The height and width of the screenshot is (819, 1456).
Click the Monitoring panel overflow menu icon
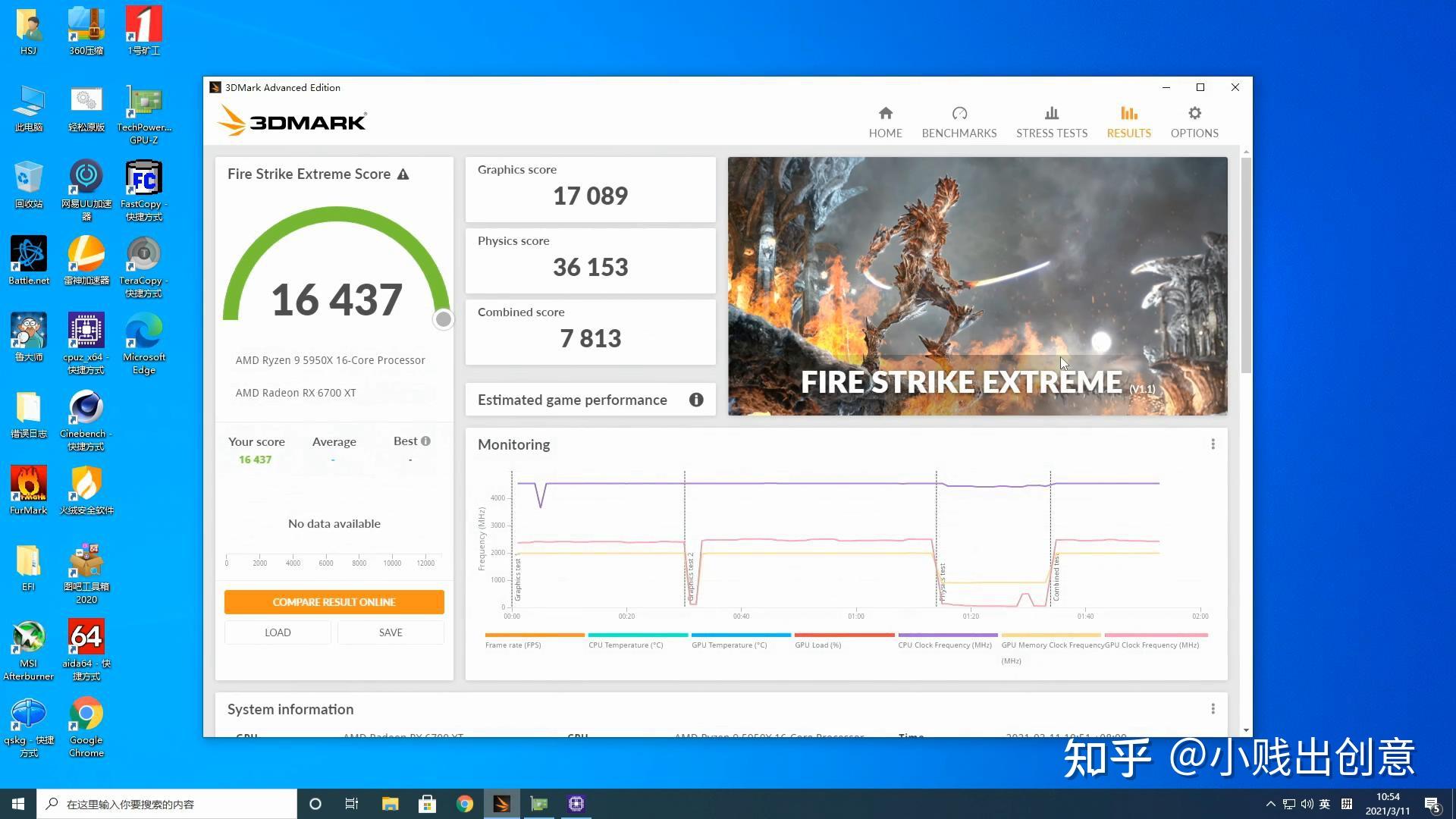point(1213,444)
